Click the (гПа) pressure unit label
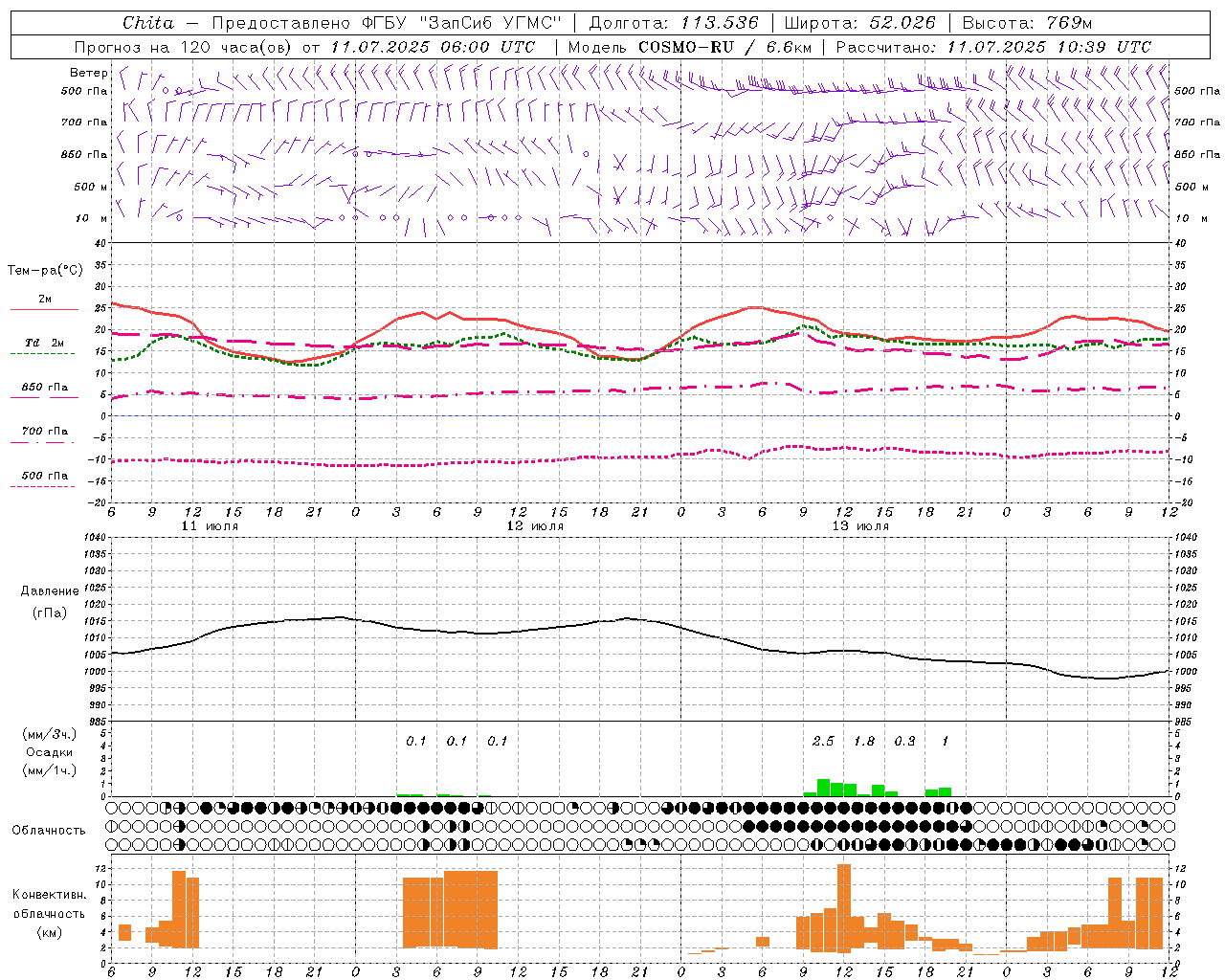1225x980 pixels. point(48,613)
